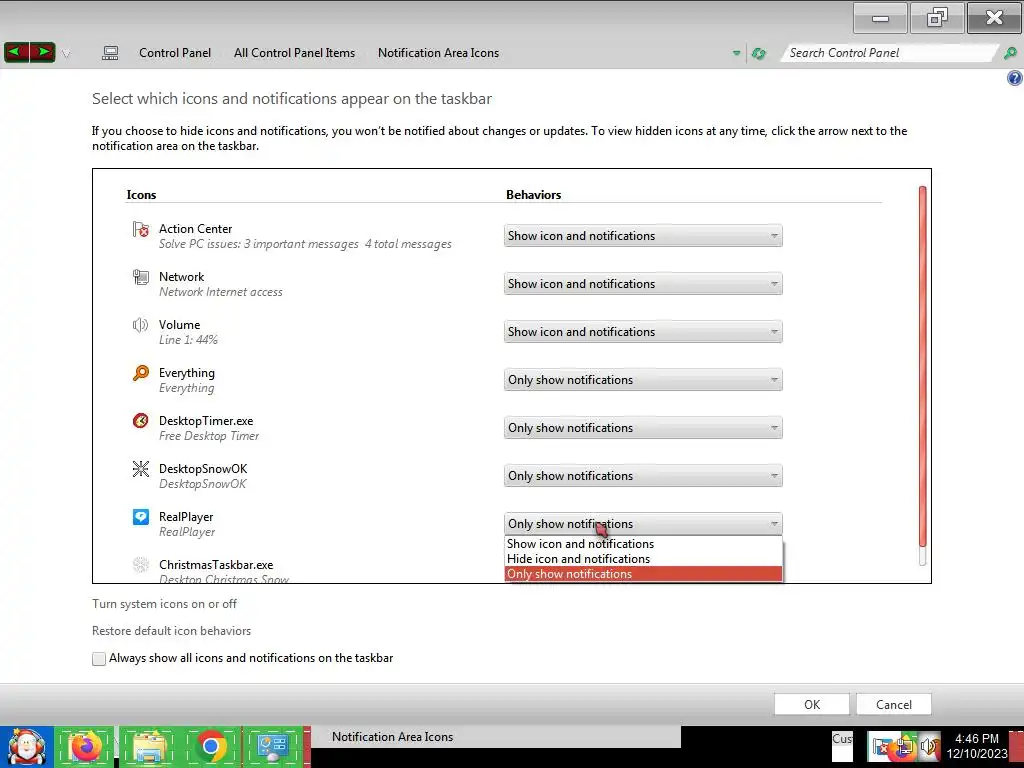Click the refresh icon in address bar
The width and height of the screenshot is (1024, 768).
758,54
